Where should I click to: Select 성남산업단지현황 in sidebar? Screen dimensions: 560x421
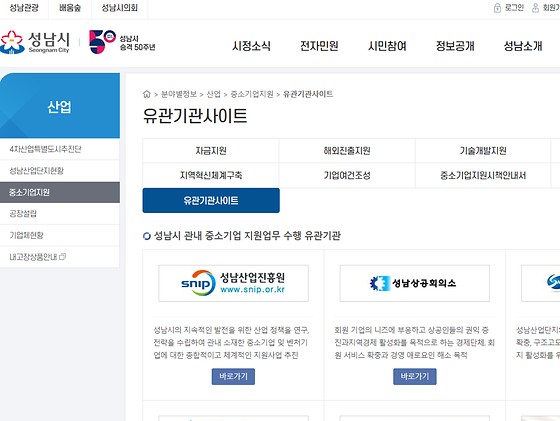click(60, 171)
